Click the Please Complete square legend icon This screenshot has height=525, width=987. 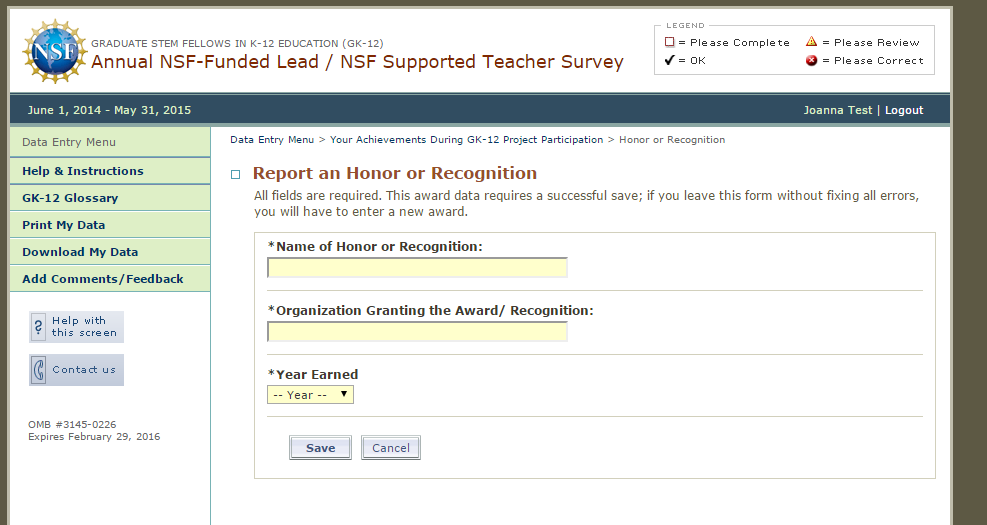pos(669,42)
